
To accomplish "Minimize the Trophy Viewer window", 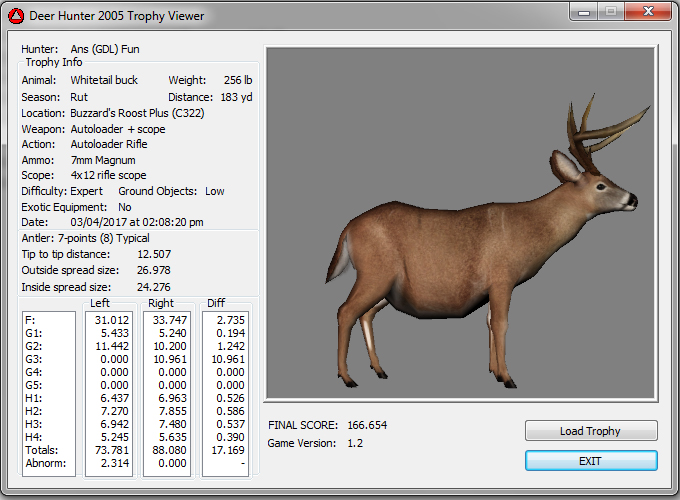I will [585, 11].
